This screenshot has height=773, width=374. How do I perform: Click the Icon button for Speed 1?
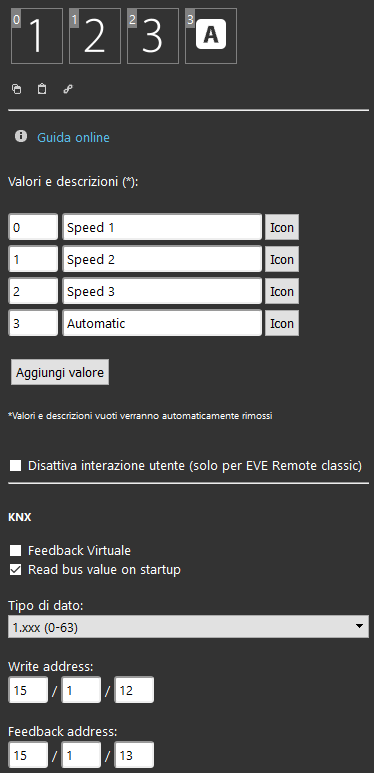pos(282,227)
